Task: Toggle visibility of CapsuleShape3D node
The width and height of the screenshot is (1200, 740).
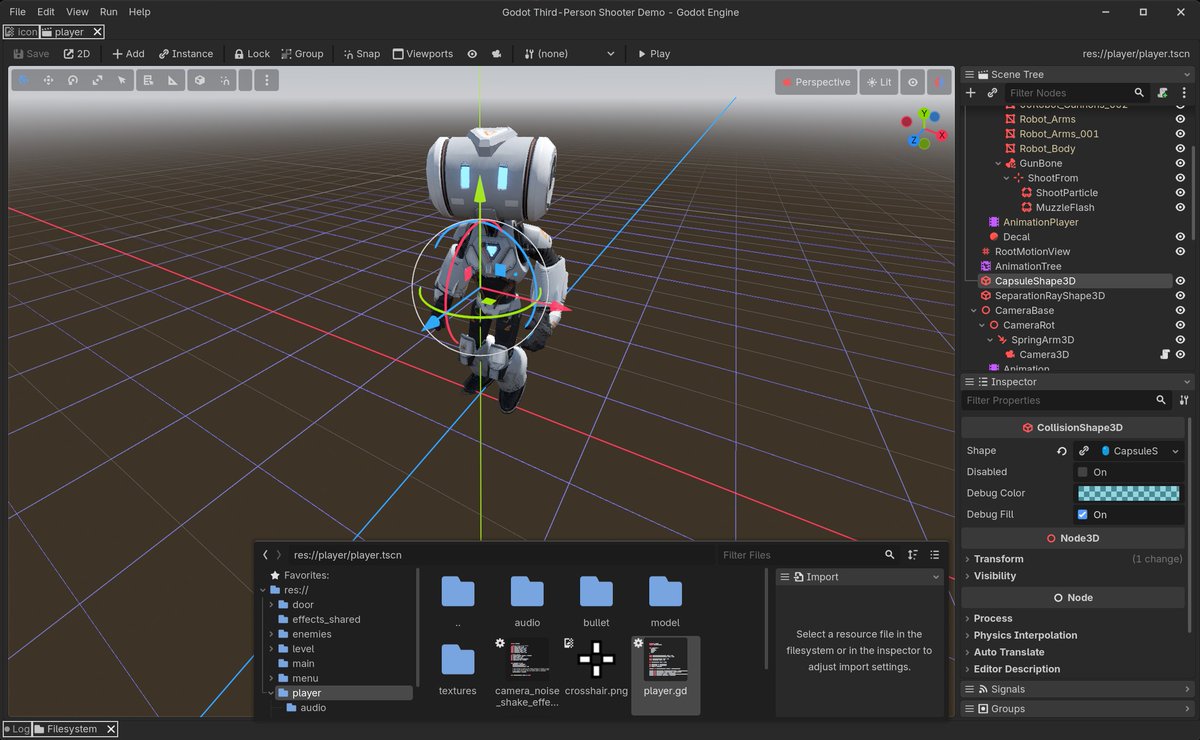Action: click(x=1180, y=281)
